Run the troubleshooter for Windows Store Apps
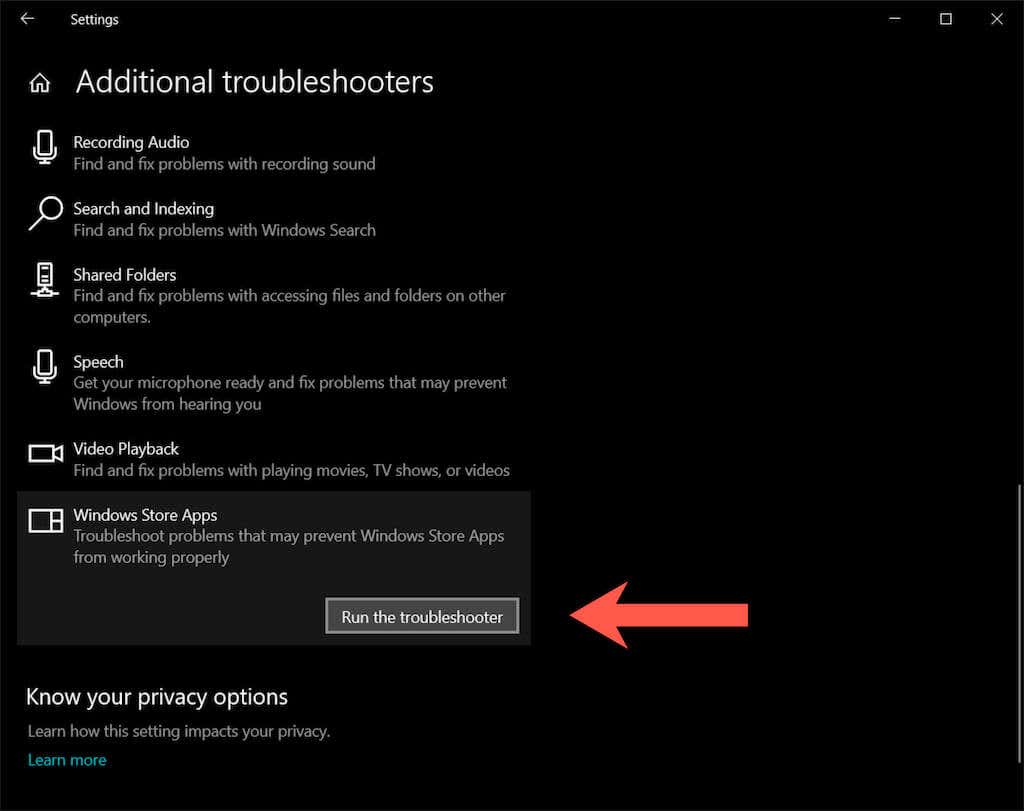The width and height of the screenshot is (1024, 811). (x=422, y=617)
